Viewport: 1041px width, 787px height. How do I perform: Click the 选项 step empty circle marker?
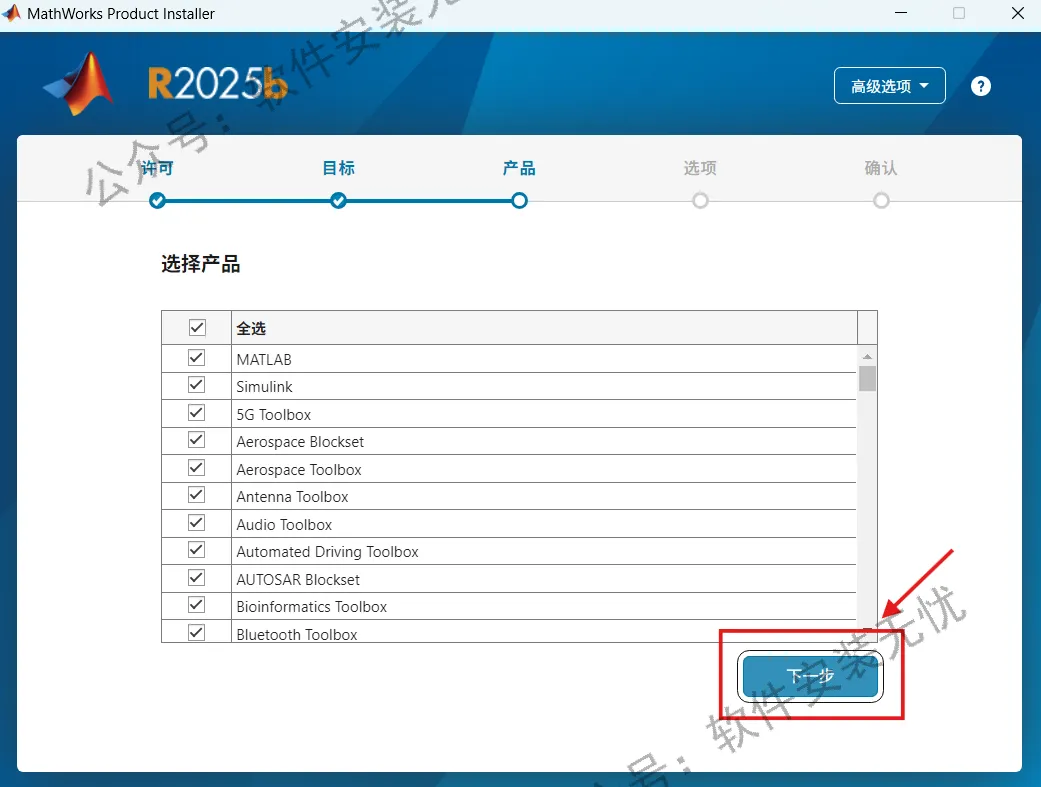pyautogui.click(x=700, y=201)
